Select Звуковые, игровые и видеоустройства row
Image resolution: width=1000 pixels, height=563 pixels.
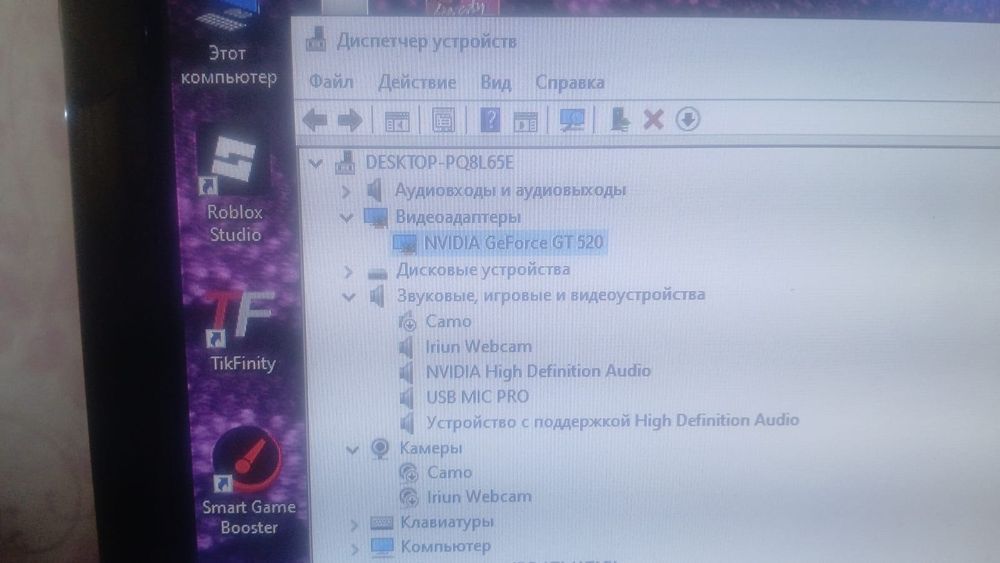(551, 295)
